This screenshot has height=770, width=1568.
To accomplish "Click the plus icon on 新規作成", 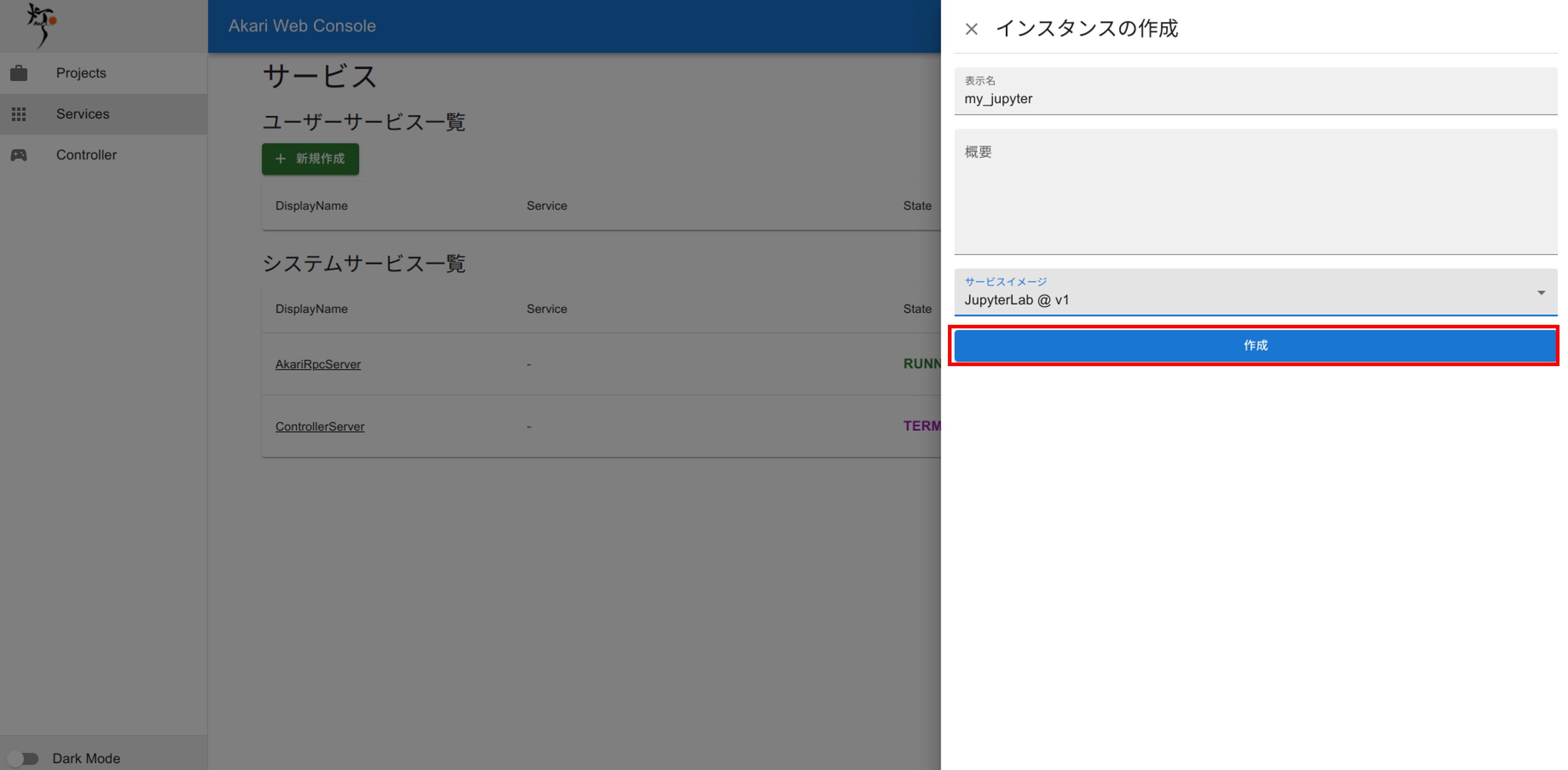I will point(280,159).
